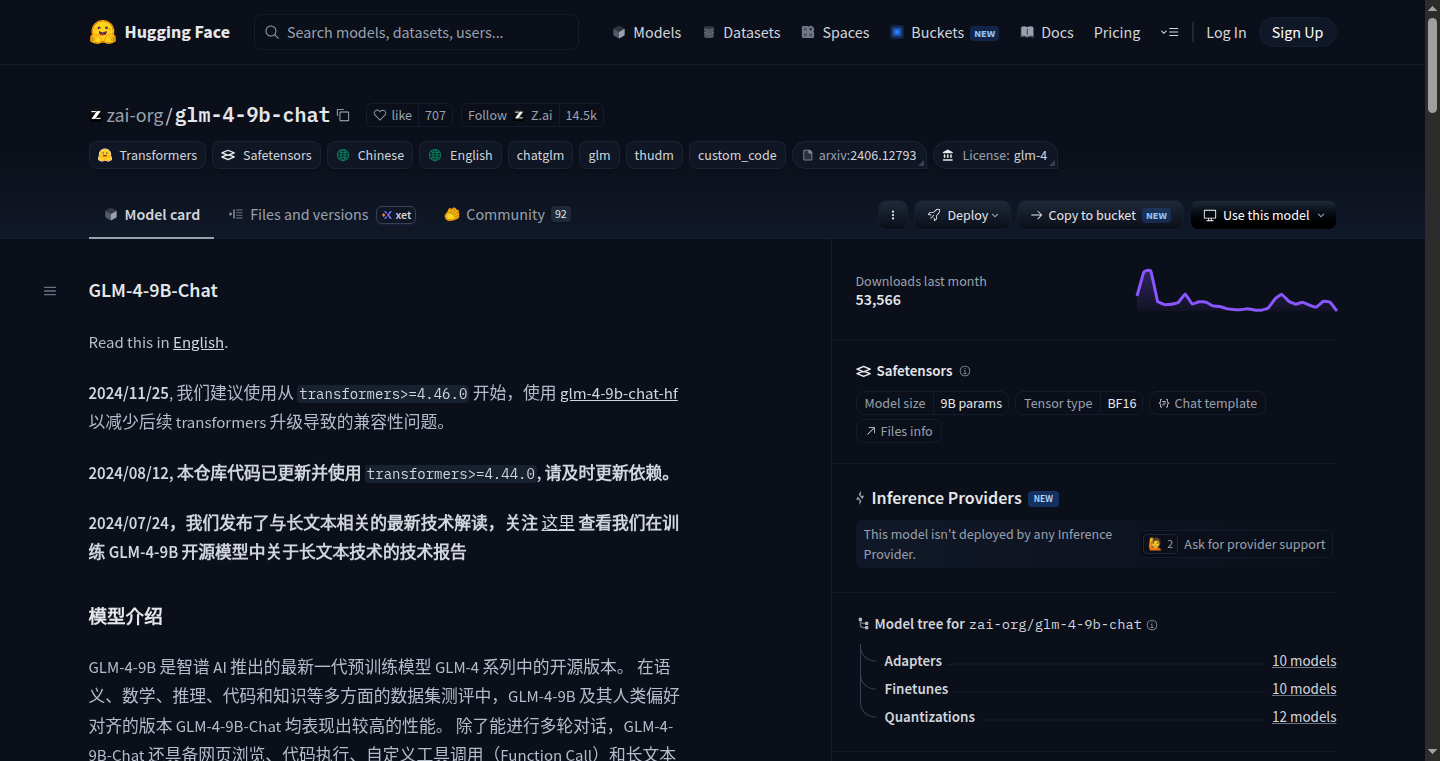Open Files info button
This screenshot has height=761, width=1440.
pos(899,431)
